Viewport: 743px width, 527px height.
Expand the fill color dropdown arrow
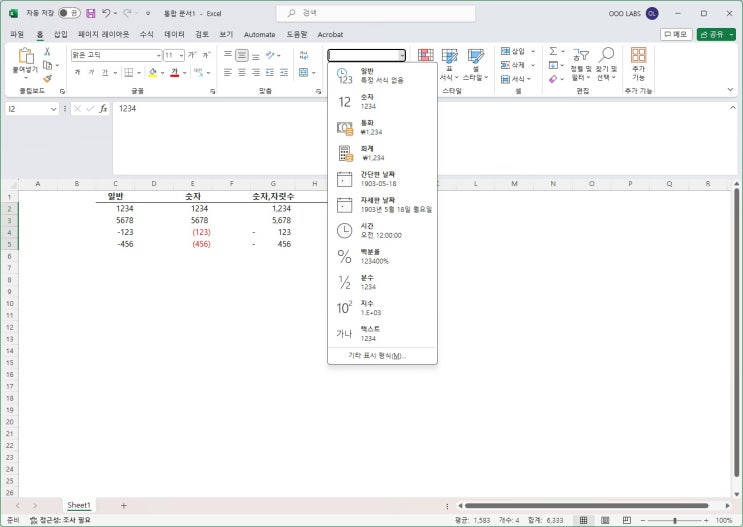tap(163, 73)
